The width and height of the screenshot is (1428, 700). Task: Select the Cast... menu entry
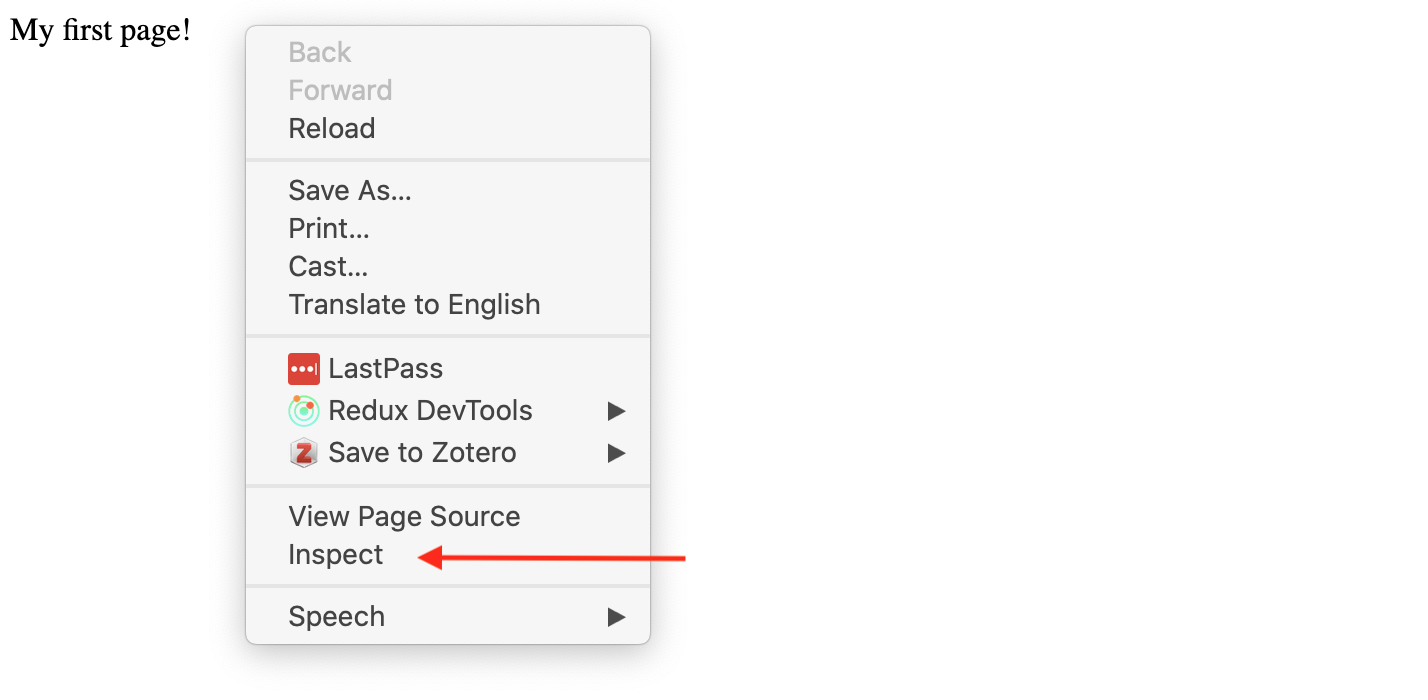[328, 267]
